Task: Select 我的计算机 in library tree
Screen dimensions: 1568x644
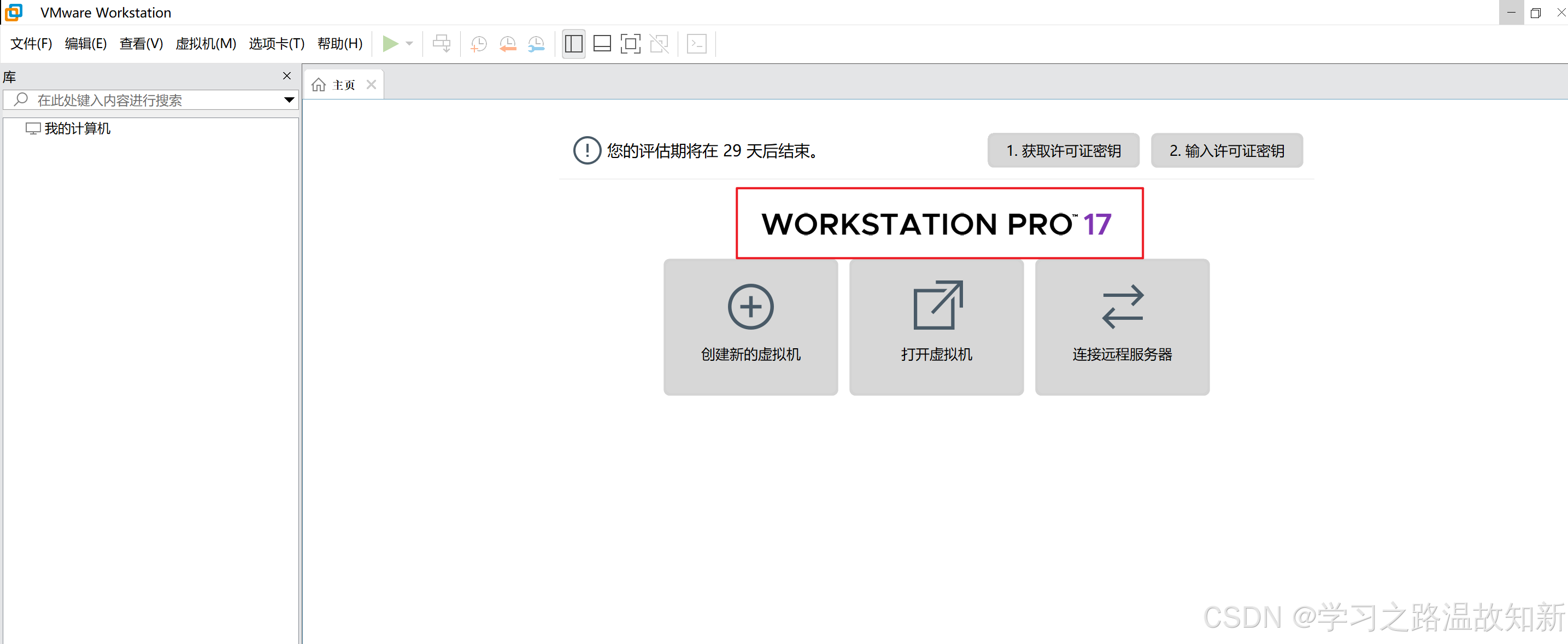Action: tap(77, 128)
